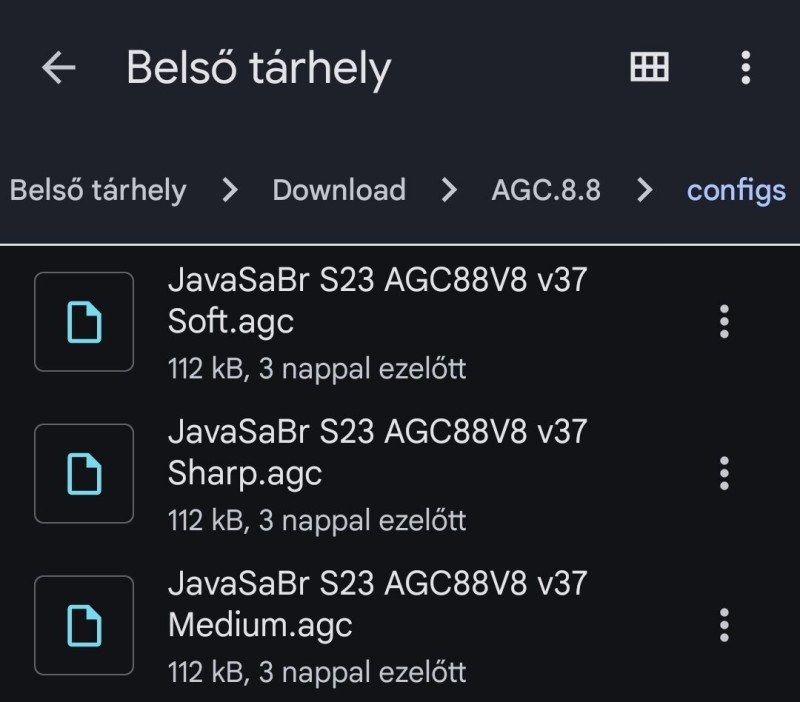The width and height of the screenshot is (800, 702).
Task: Open the top-bar overflow menu
Action: tap(745, 68)
